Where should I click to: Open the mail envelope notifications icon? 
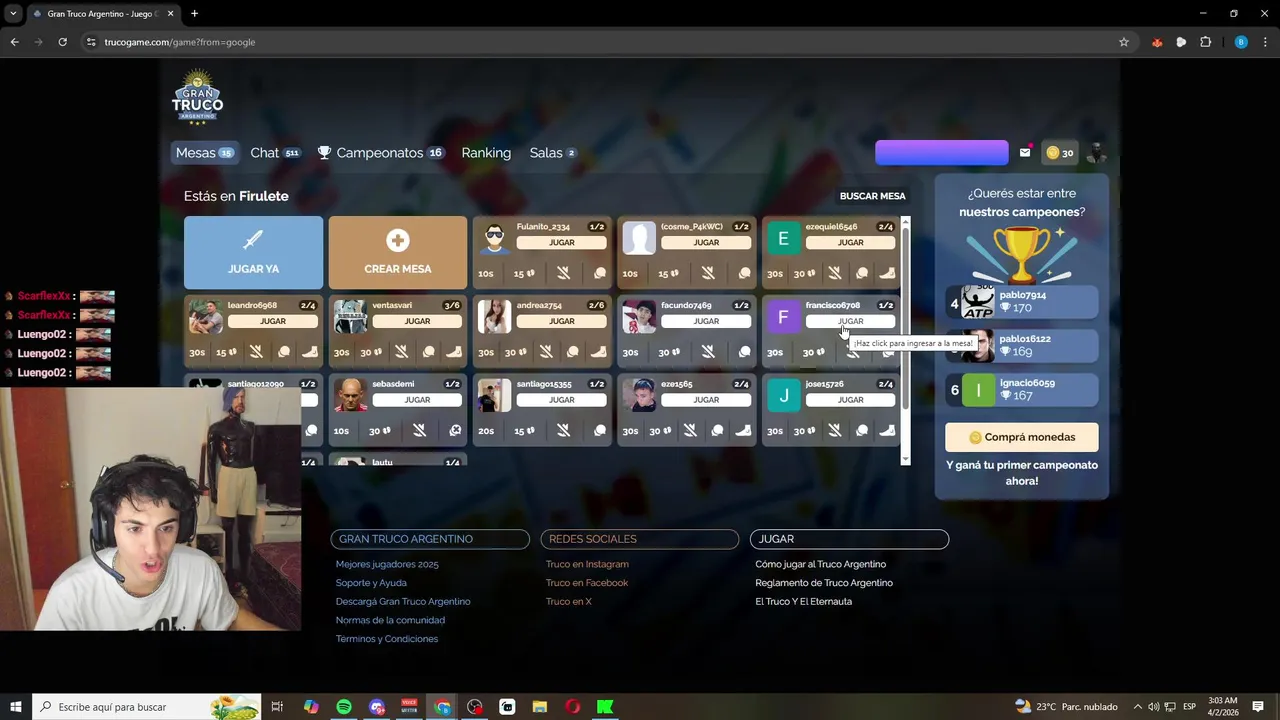pyautogui.click(x=1025, y=153)
